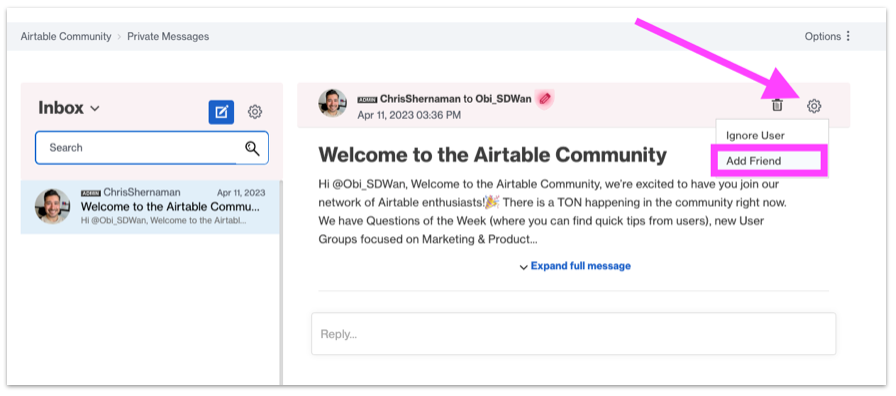This screenshot has width=896, height=396.
Task: Open Private Messages breadcrumb
Action: (x=168, y=37)
